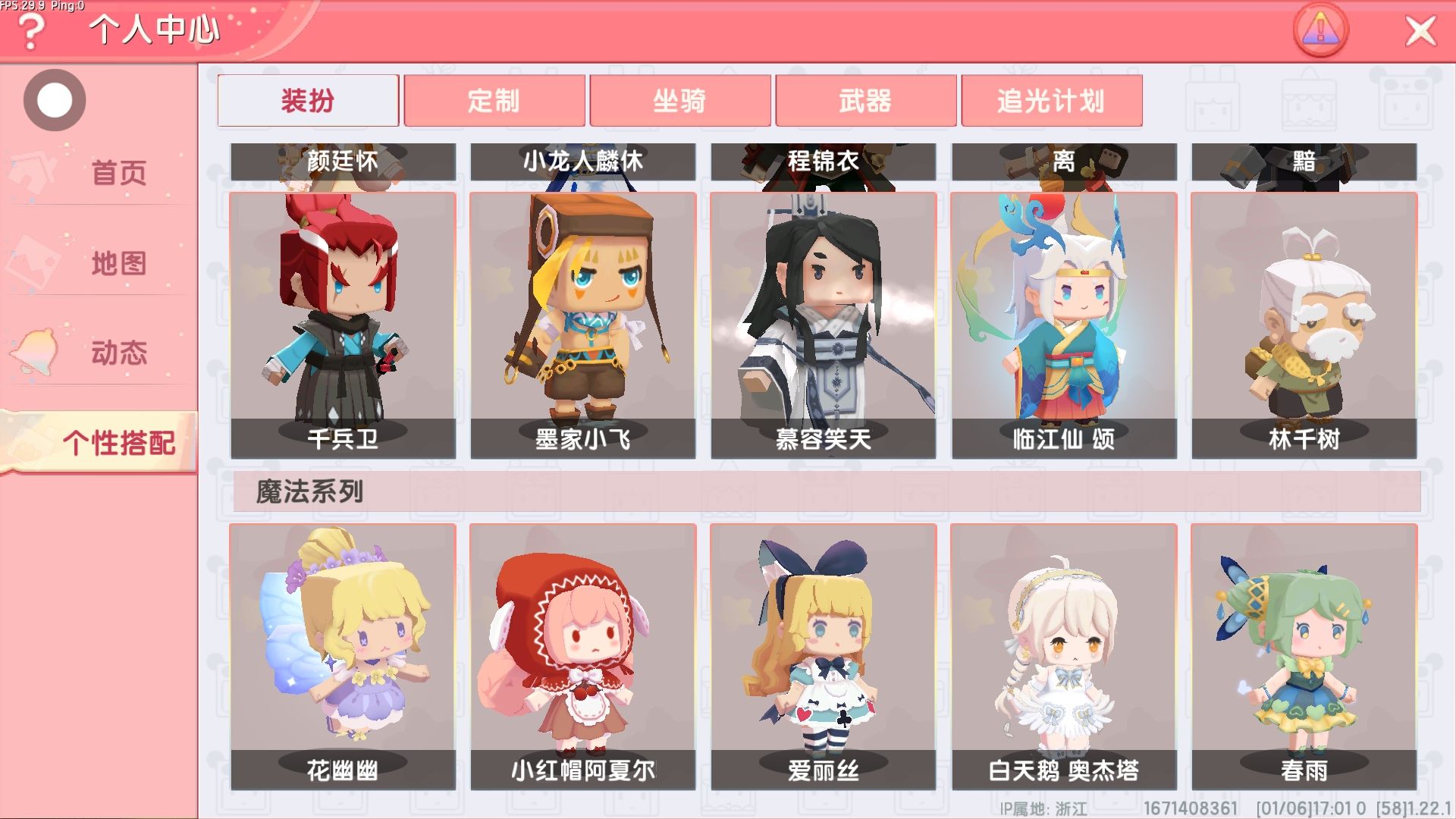Switch to the 武器 tab
The width and height of the screenshot is (1456, 819).
pyautogui.click(x=866, y=100)
